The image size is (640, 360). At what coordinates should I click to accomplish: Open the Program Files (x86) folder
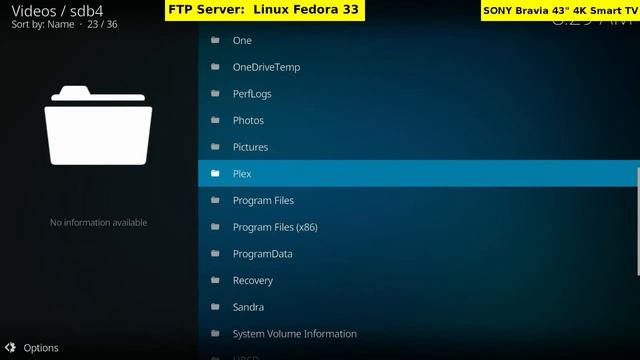(419, 227)
